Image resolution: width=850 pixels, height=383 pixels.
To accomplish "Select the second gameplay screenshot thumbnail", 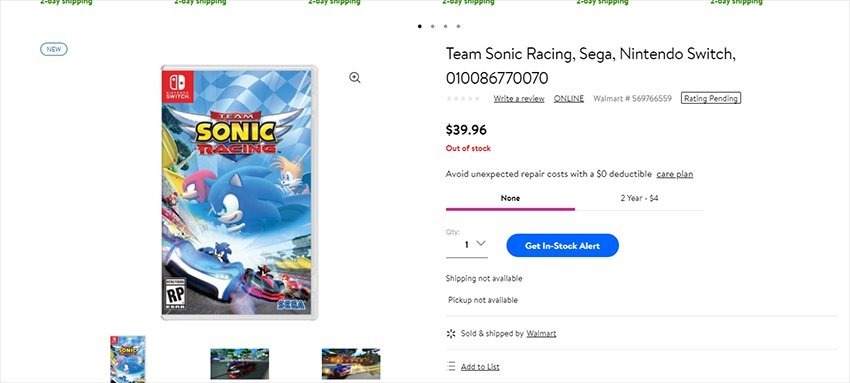I will point(240,363).
